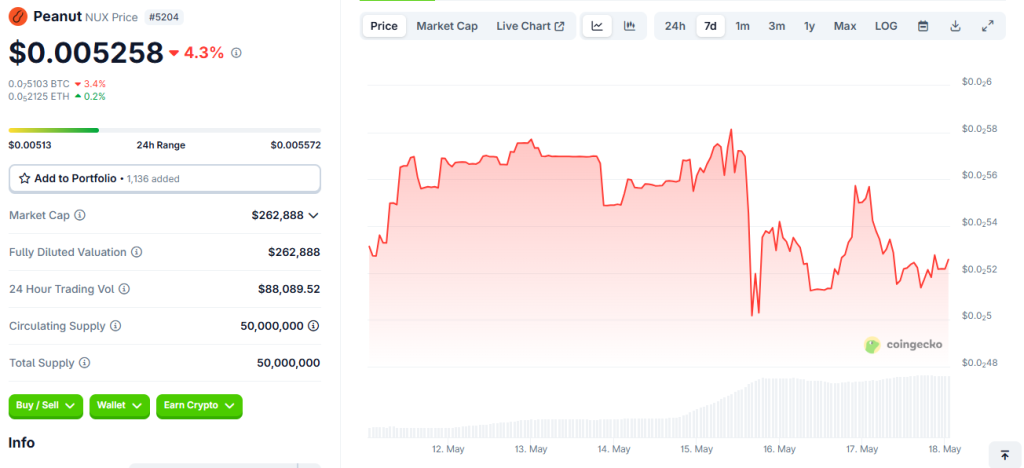
Task: Set chart range to Max
Action: tap(845, 26)
